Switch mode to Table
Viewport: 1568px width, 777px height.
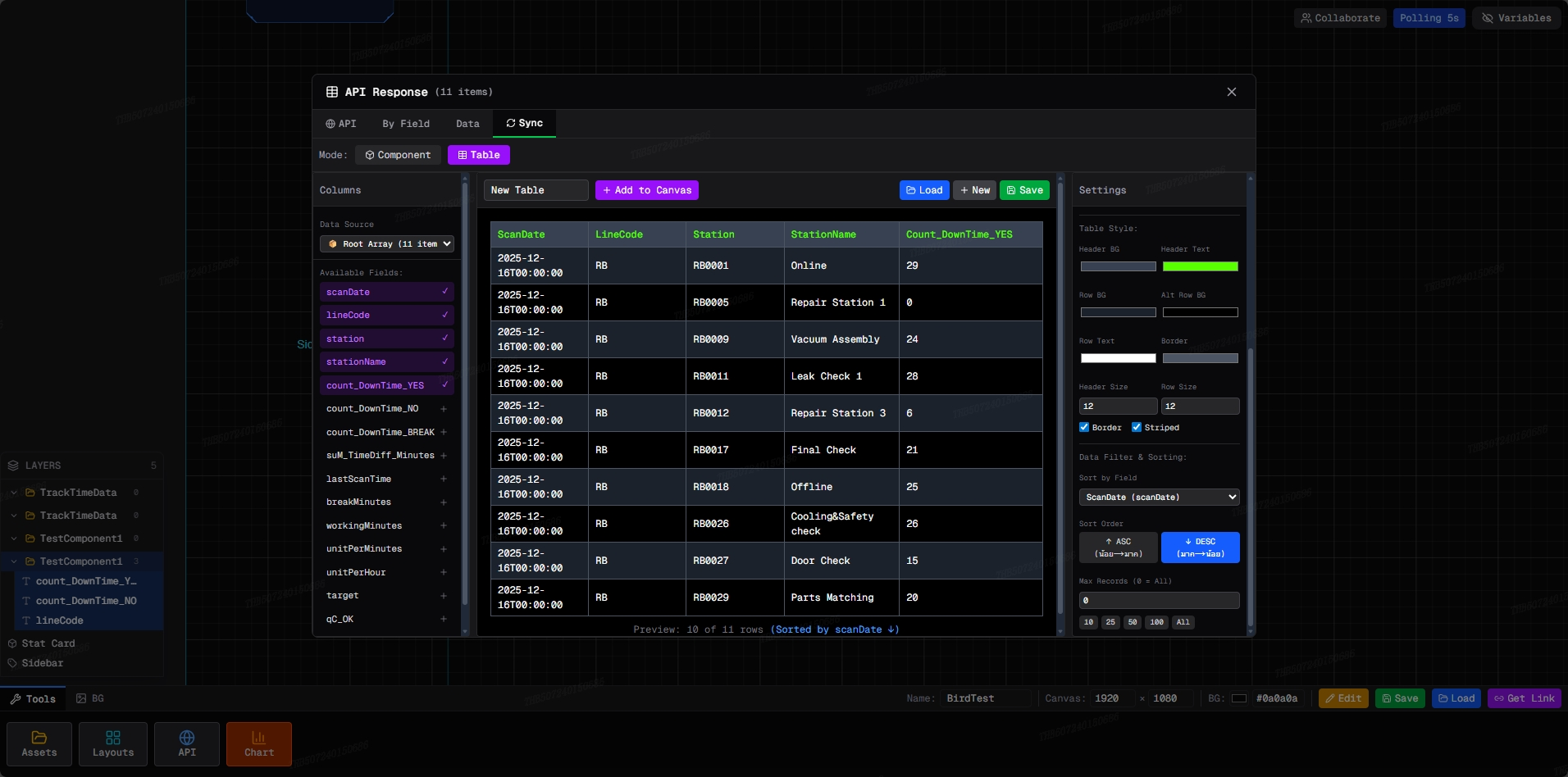(x=479, y=155)
